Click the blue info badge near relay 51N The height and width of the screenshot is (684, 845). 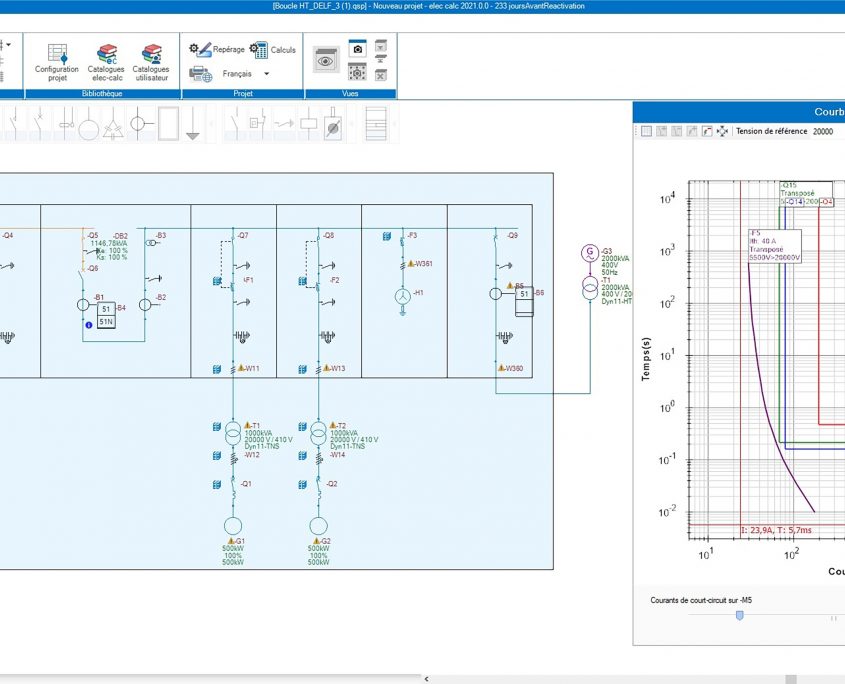click(x=89, y=325)
